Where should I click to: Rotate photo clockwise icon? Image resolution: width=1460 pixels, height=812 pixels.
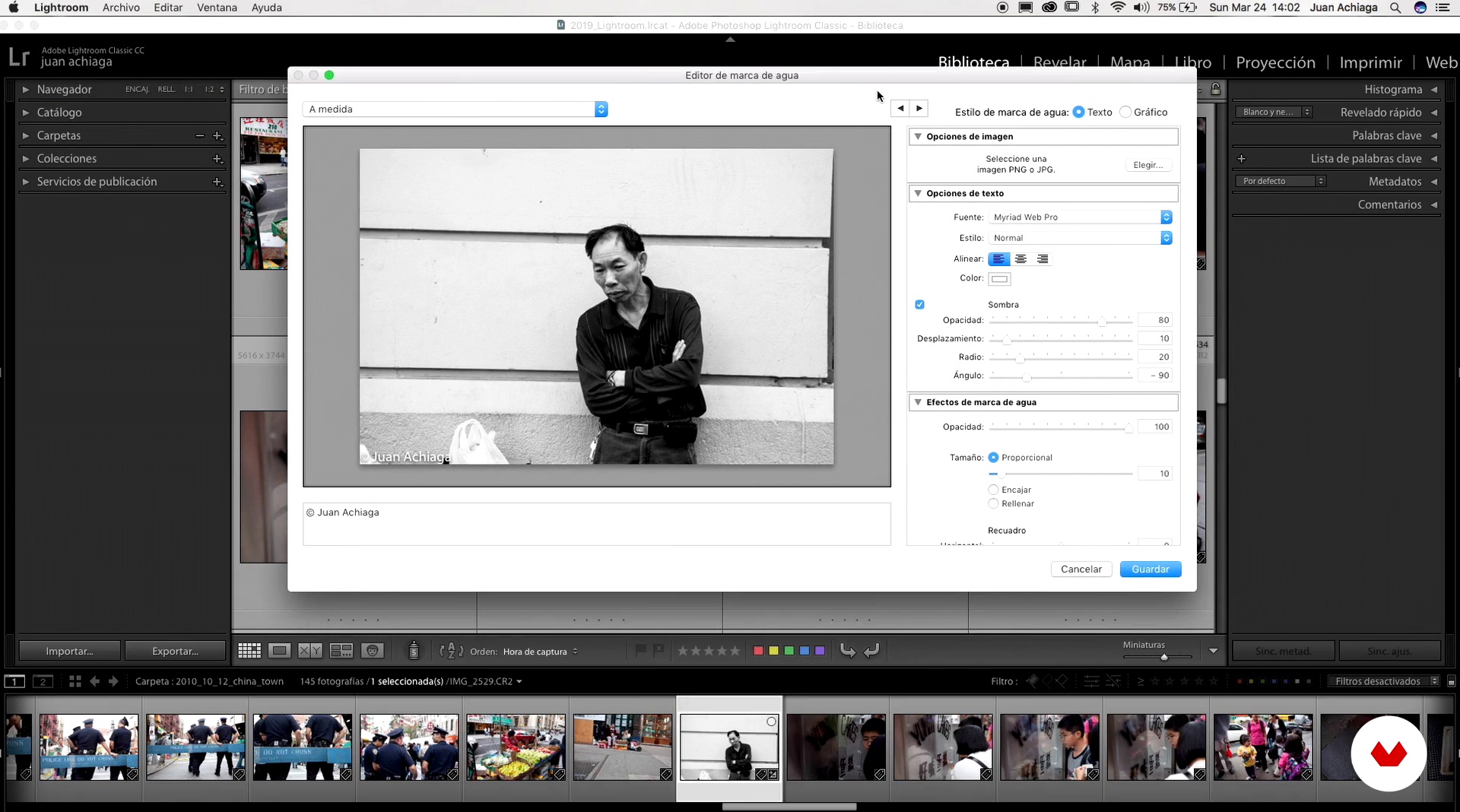pyautogui.click(x=872, y=650)
